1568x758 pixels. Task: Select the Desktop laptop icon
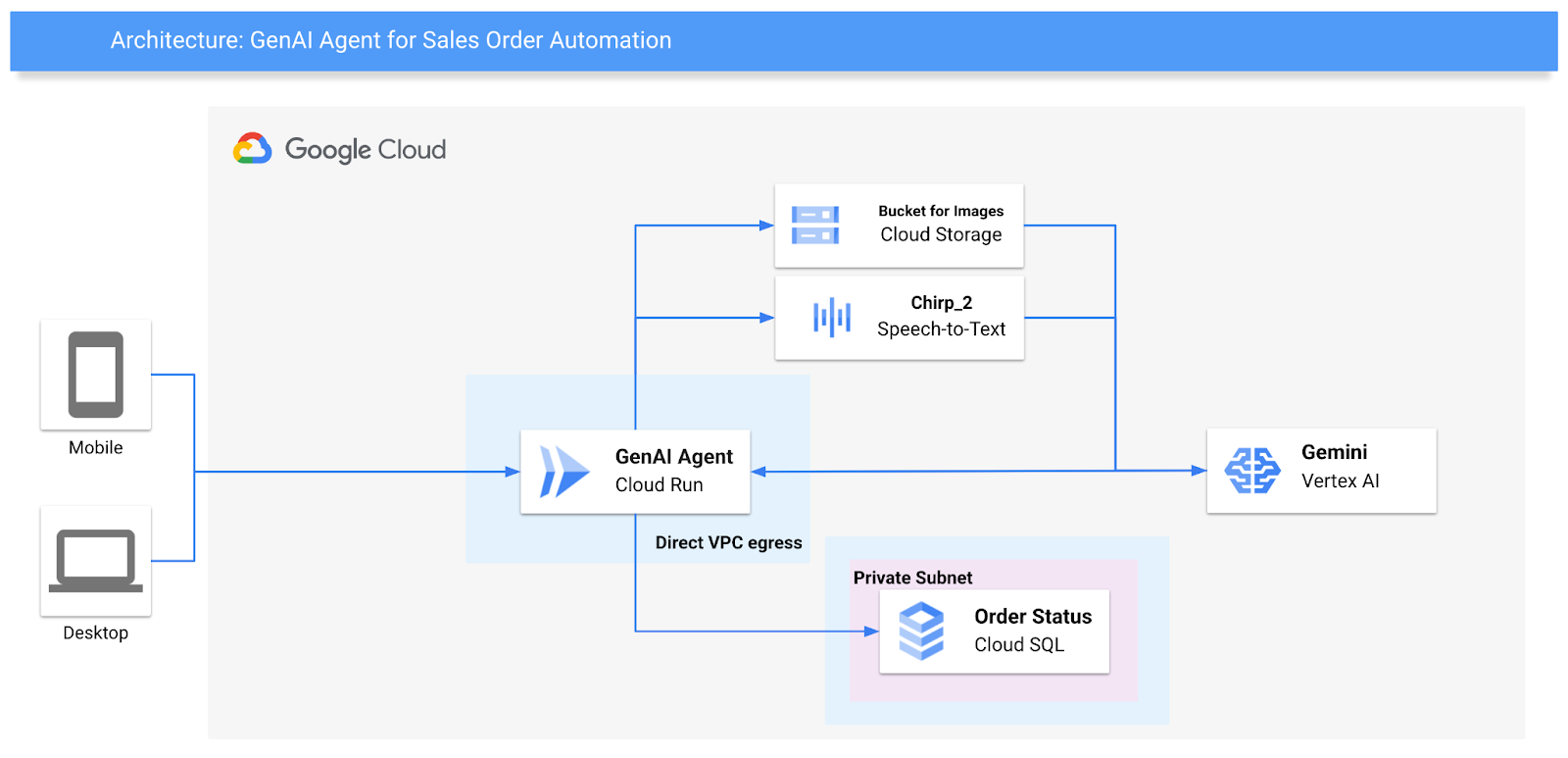click(x=96, y=561)
